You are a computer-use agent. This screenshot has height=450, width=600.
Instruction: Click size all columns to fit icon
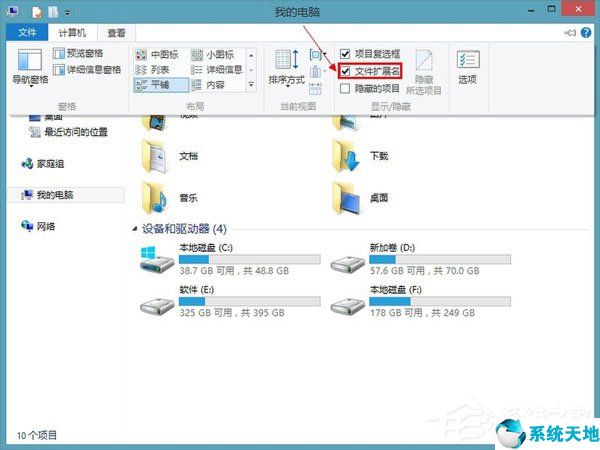[315, 88]
